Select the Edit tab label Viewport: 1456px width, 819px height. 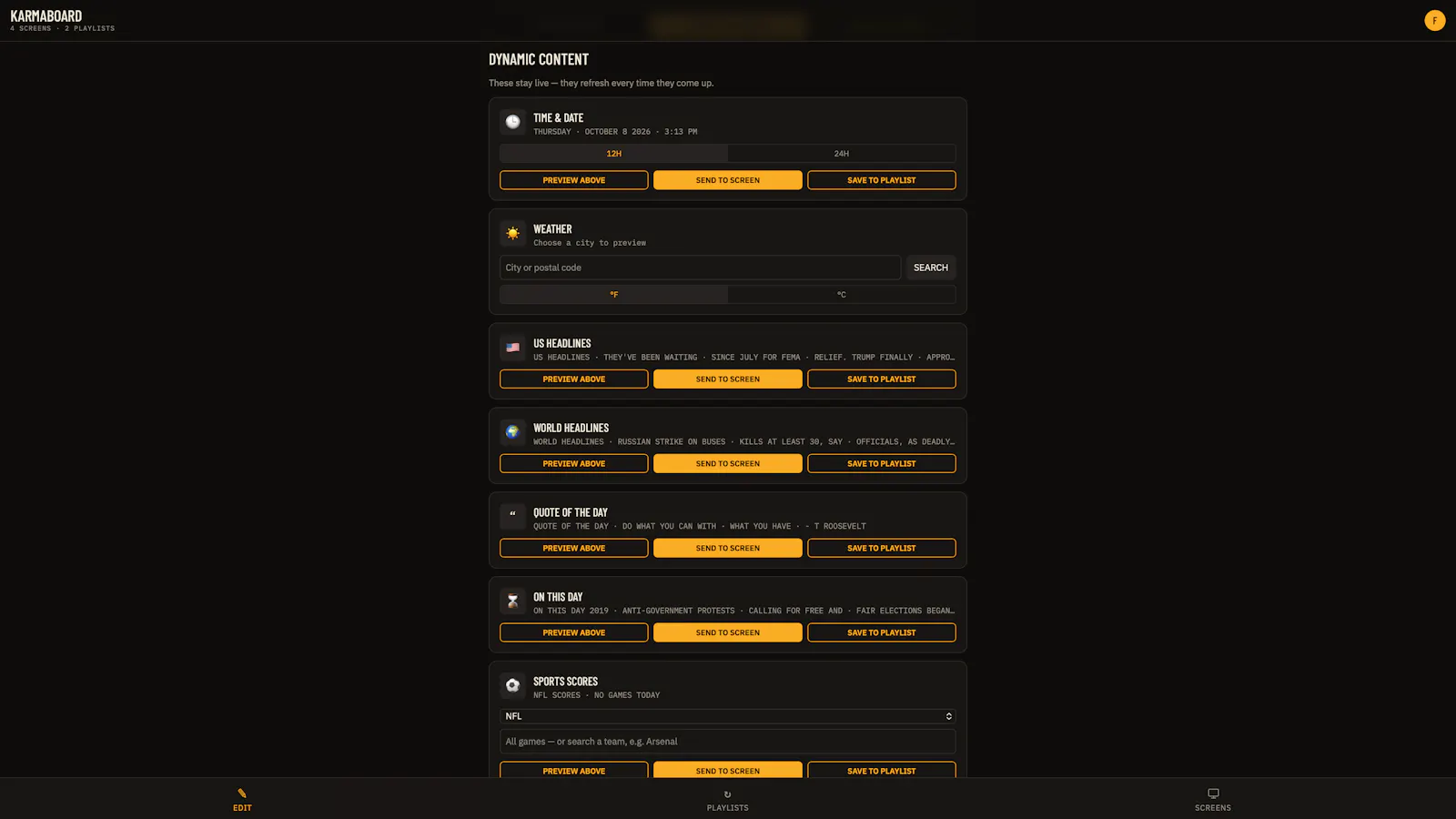[x=242, y=808]
